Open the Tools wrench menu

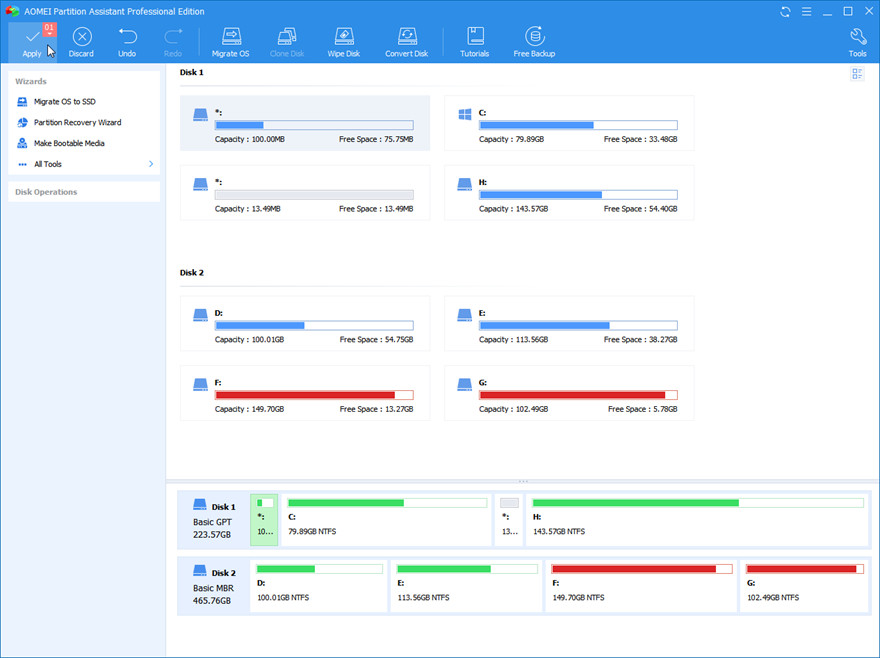[858, 43]
